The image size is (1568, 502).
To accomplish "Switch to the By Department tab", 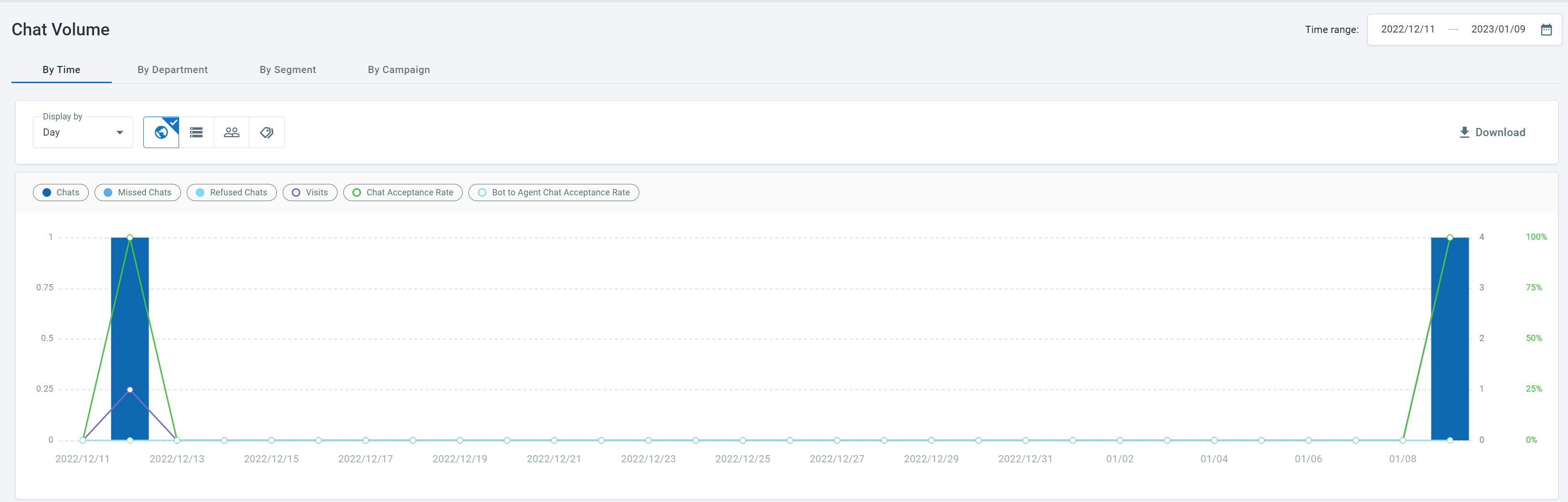I will (x=173, y=69).
